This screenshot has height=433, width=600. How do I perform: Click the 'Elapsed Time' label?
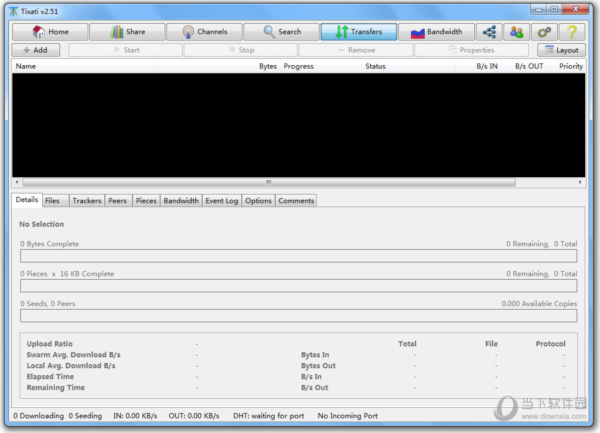coord(50,376)
